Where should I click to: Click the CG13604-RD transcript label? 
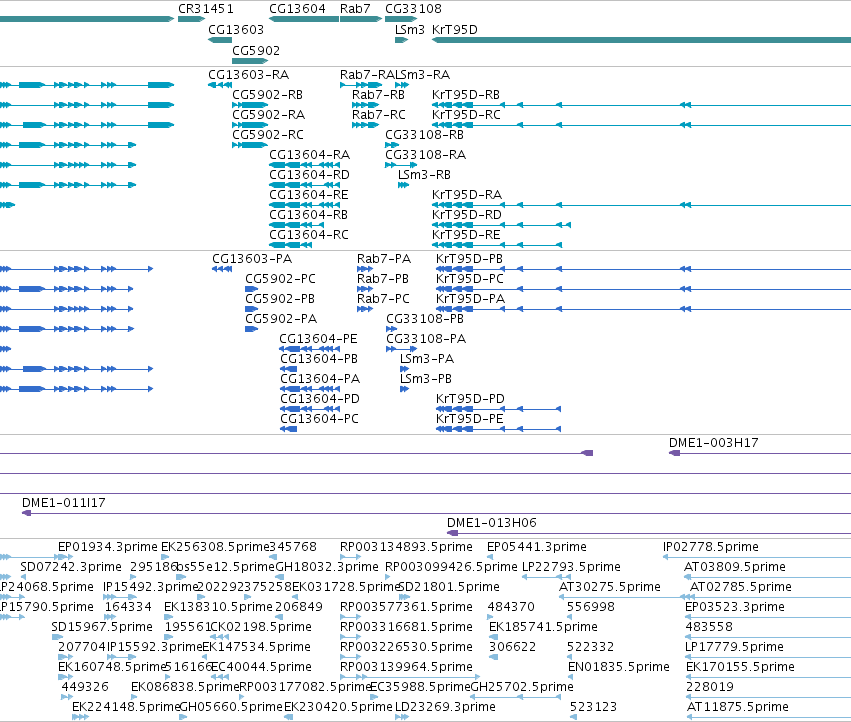click(309, 175)
